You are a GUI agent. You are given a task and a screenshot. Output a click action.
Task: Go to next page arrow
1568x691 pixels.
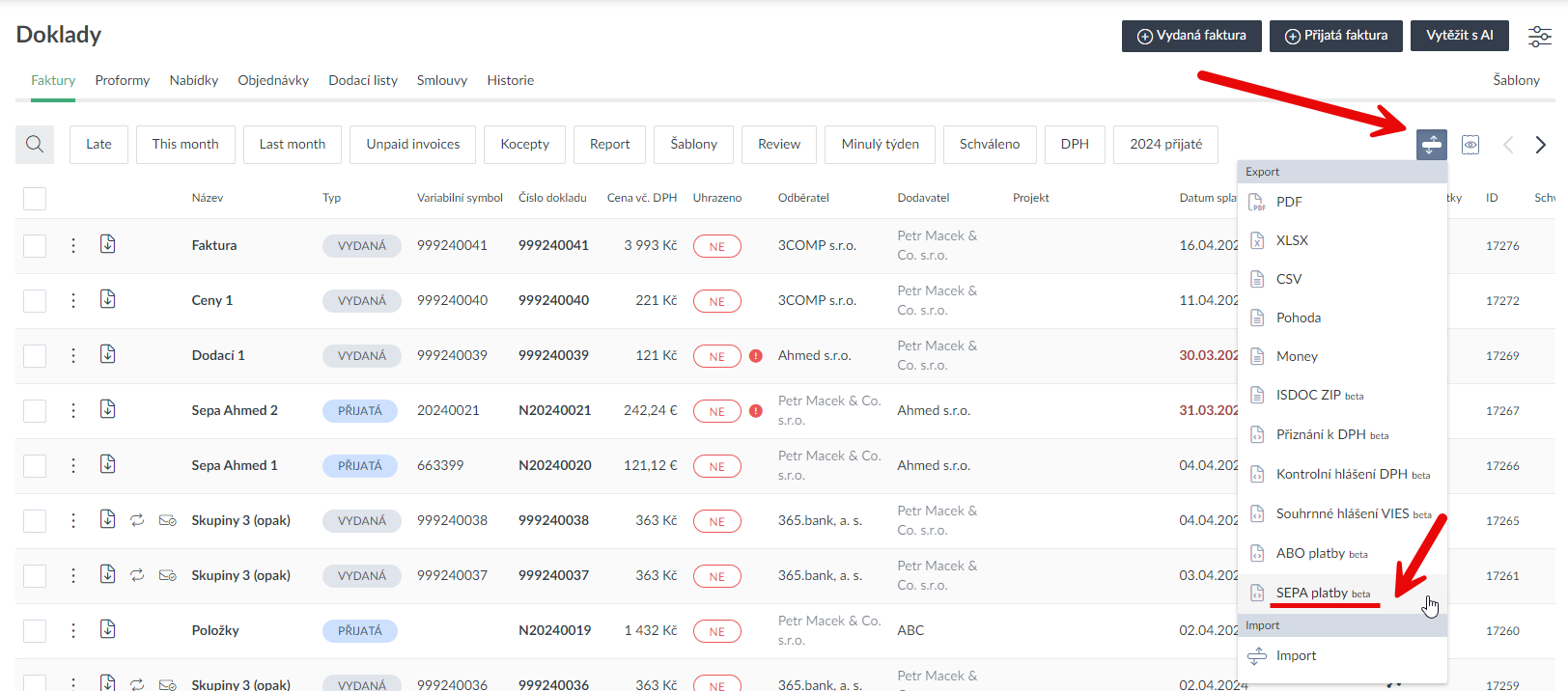[x=1540, y=145]
